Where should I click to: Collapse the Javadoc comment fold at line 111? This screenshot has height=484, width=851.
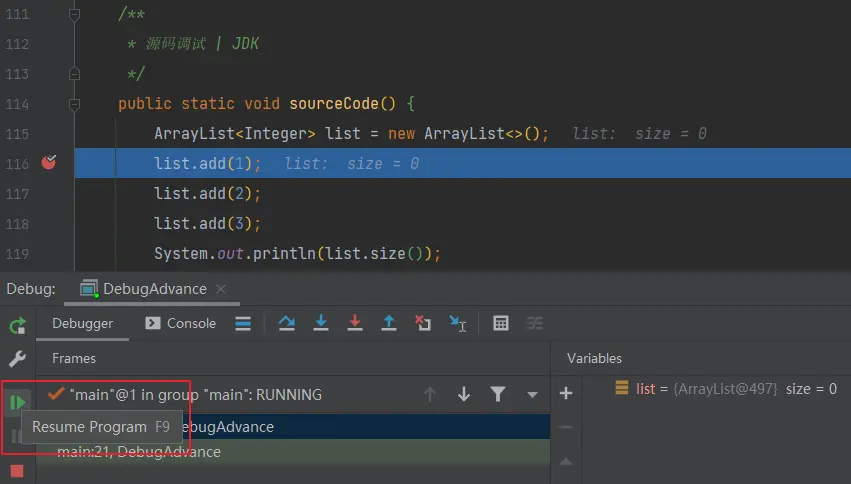pos(75,15)
